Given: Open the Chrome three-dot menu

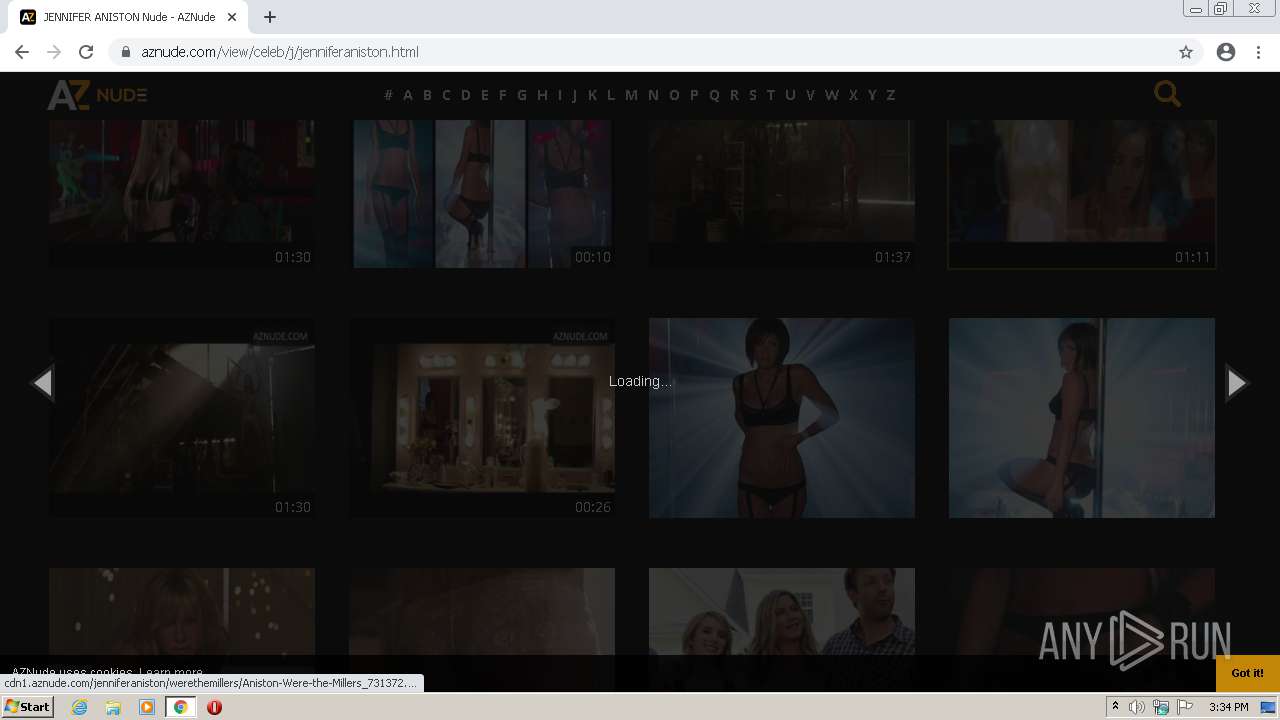Looking at the screenshot, I should click(1259, 52).
